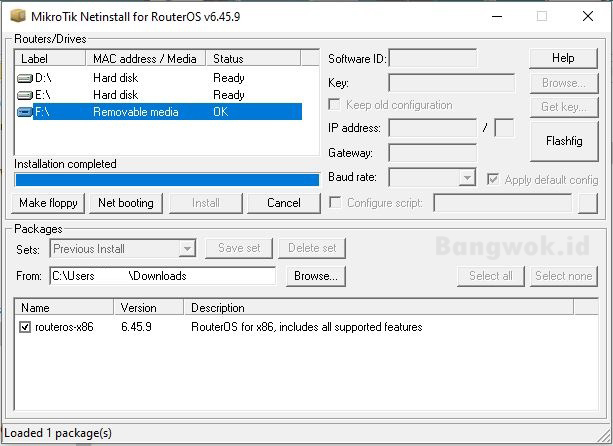Click Net booting button
Screen dimensions: 613x446
(126, 203)
